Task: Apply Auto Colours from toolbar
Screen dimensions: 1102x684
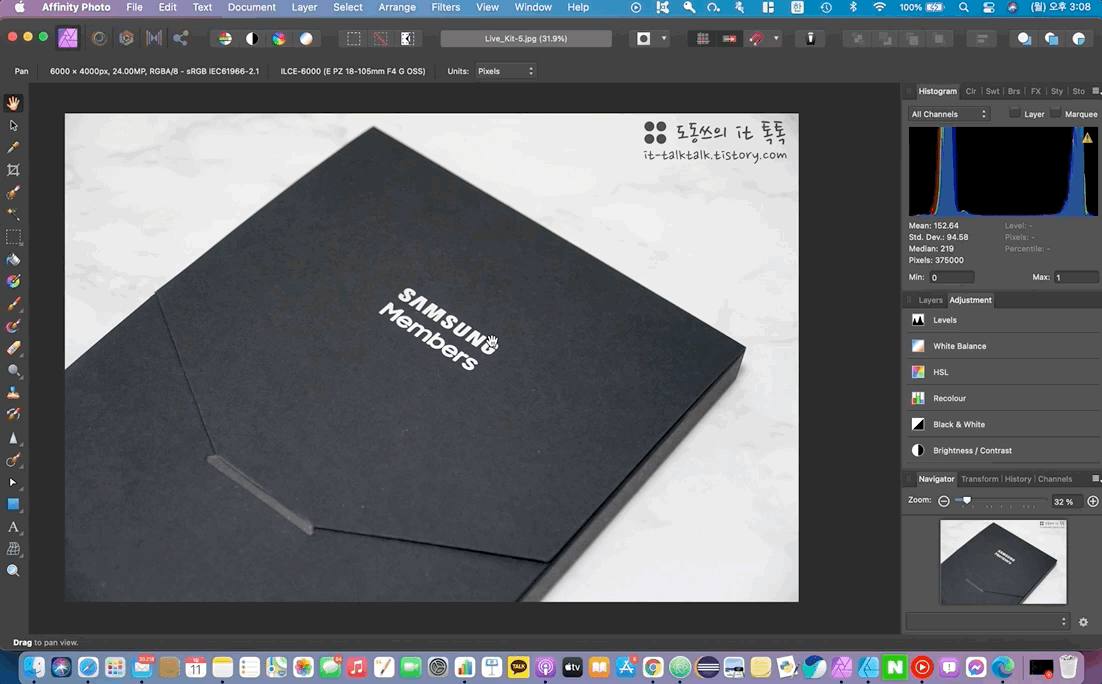Action: point(279,39)
